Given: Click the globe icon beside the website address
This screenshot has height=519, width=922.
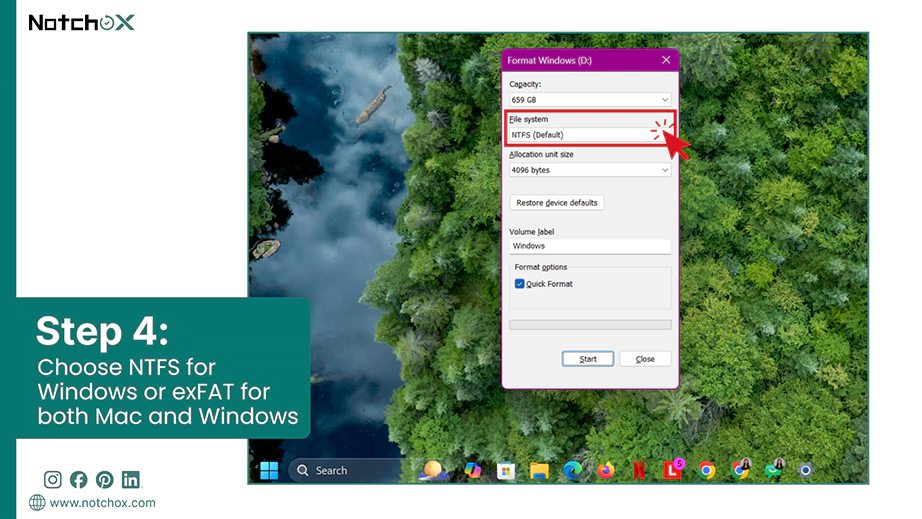Looking at the screenshot, I should coord(37,503).
